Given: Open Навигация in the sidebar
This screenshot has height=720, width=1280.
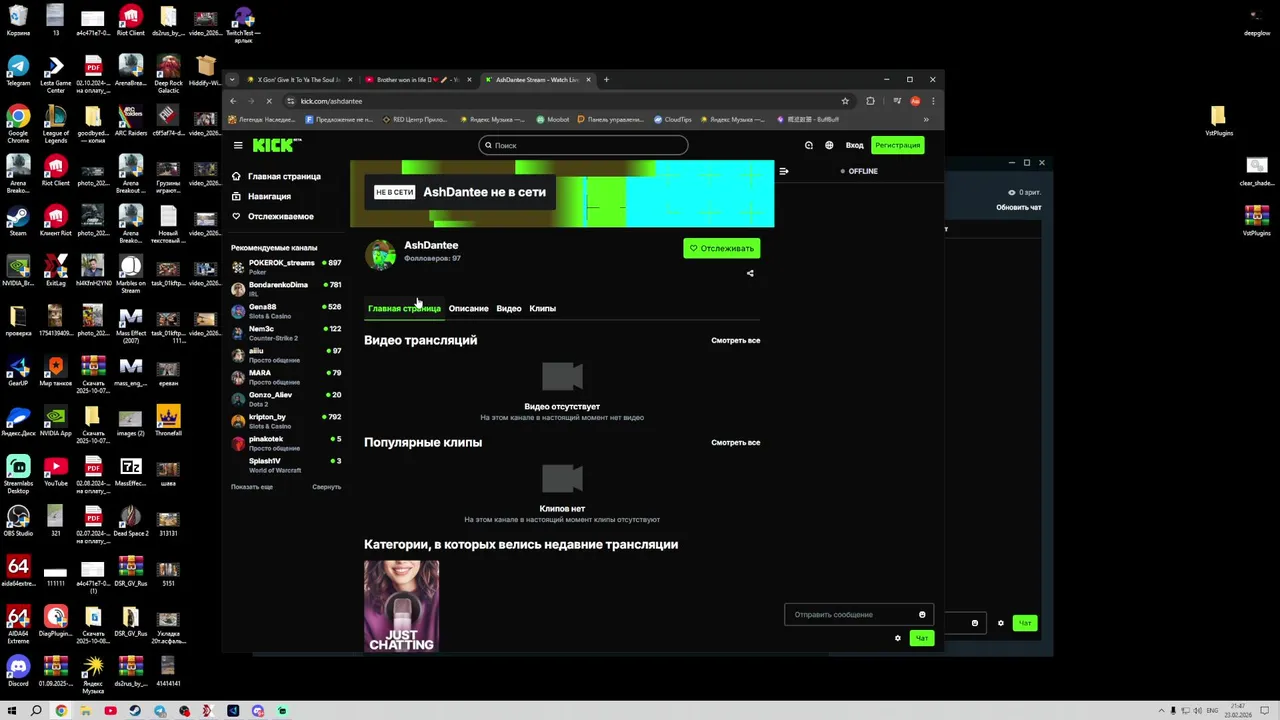Looking at the screenshot, I should coord(262,196).
